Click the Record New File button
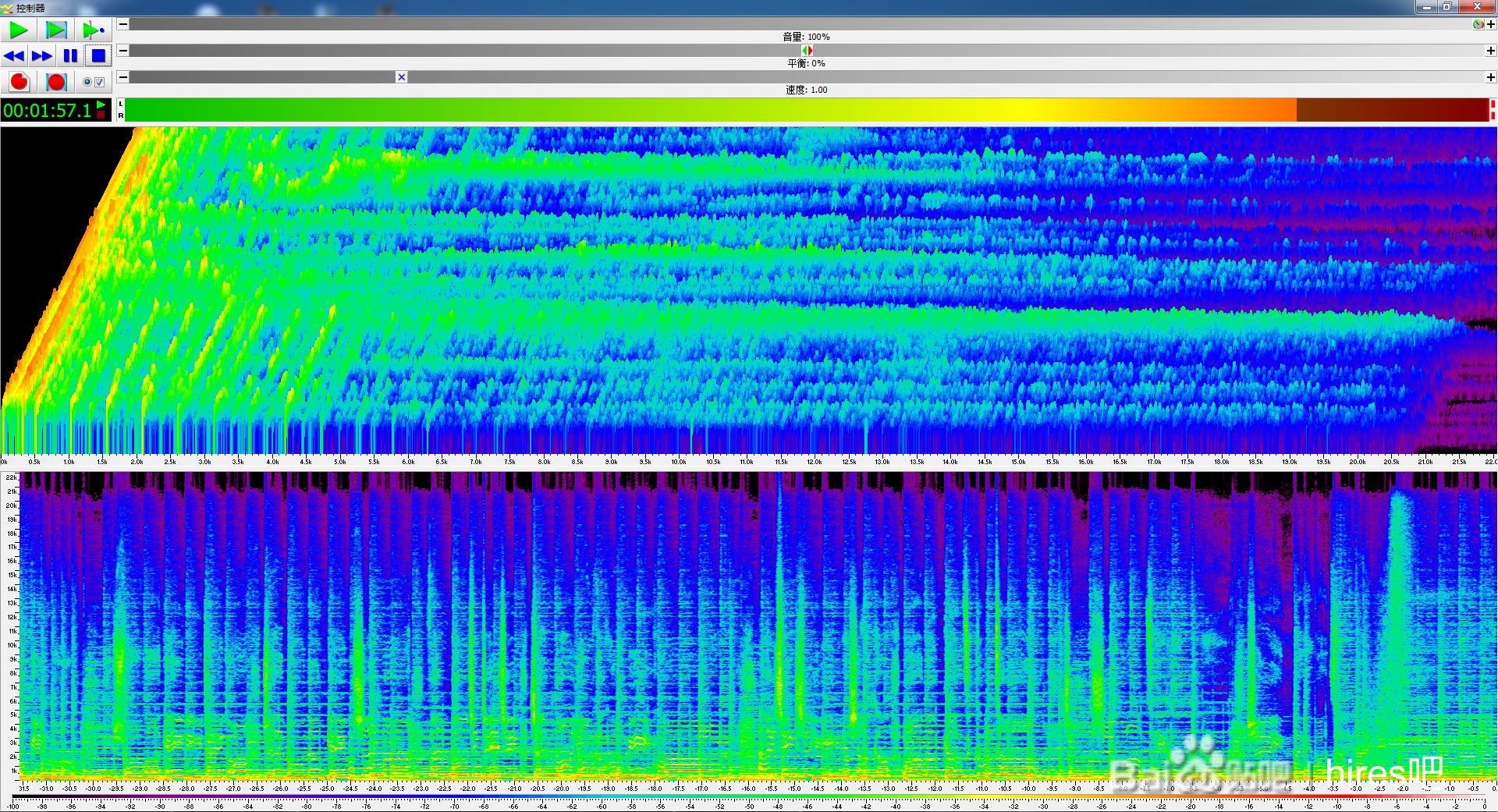 19,82
